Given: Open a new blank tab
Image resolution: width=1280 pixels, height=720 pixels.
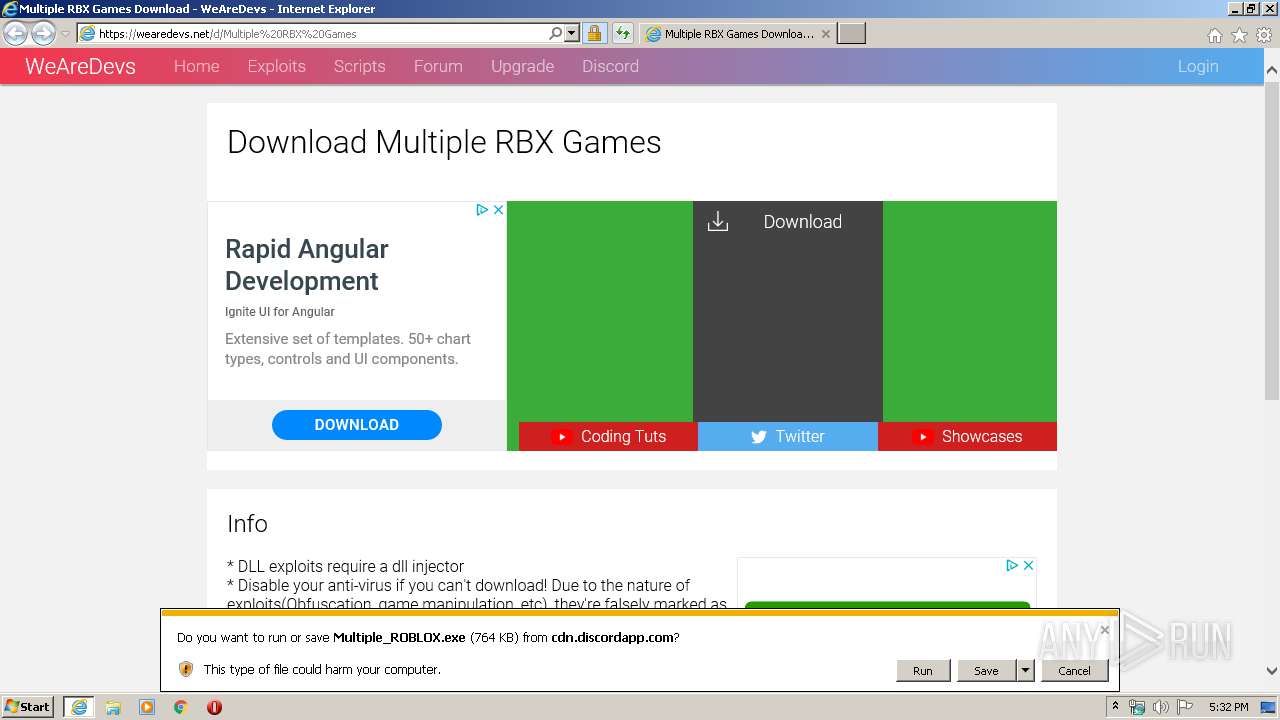Looking at the screenshot, I should [x=851, y=33].
